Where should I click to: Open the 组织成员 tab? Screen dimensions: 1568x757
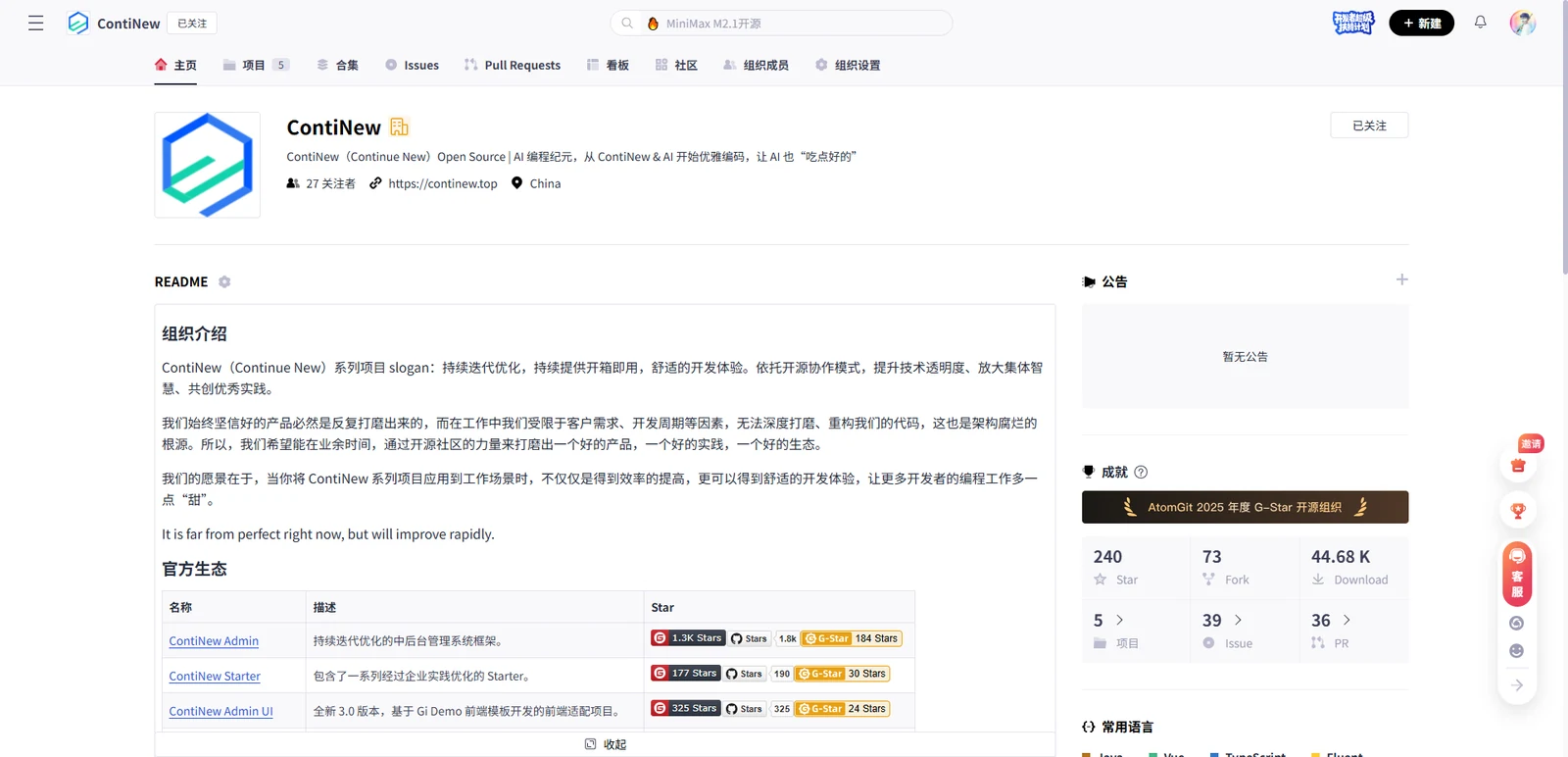756,65
